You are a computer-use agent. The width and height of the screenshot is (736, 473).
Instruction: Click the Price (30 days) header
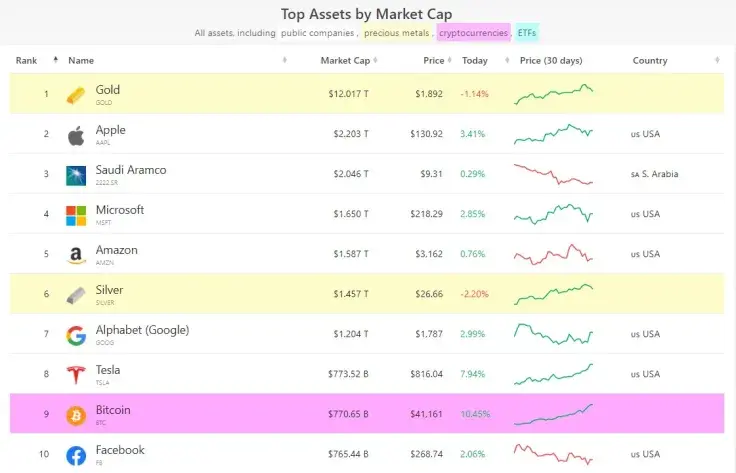[551, 60]
